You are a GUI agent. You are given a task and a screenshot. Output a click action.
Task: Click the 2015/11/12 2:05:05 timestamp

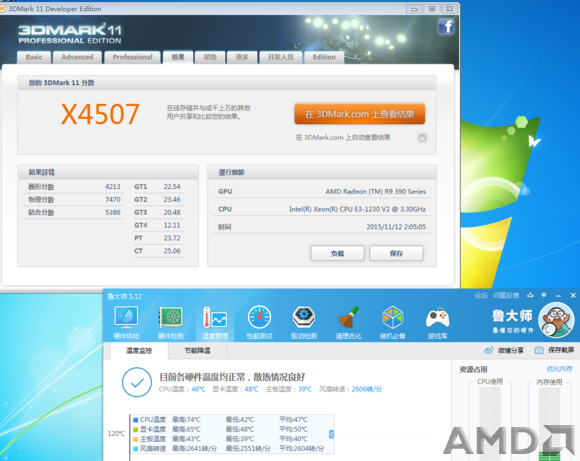(396, 227)
